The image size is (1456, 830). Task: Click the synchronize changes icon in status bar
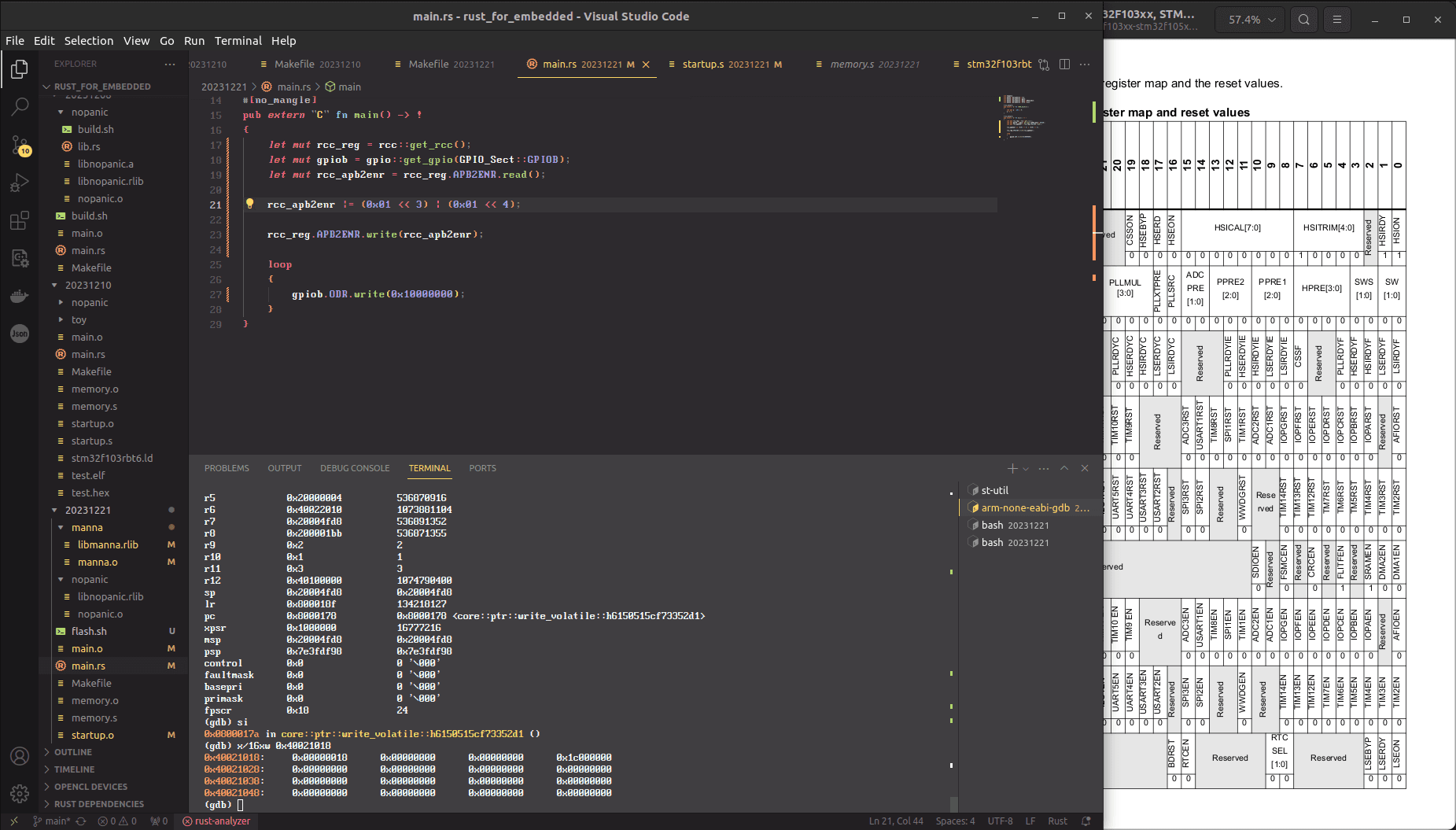80,821
